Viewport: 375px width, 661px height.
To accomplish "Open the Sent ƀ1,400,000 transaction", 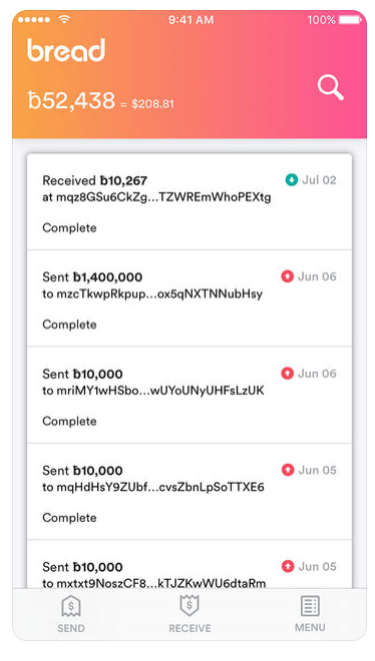I will 189,298.
